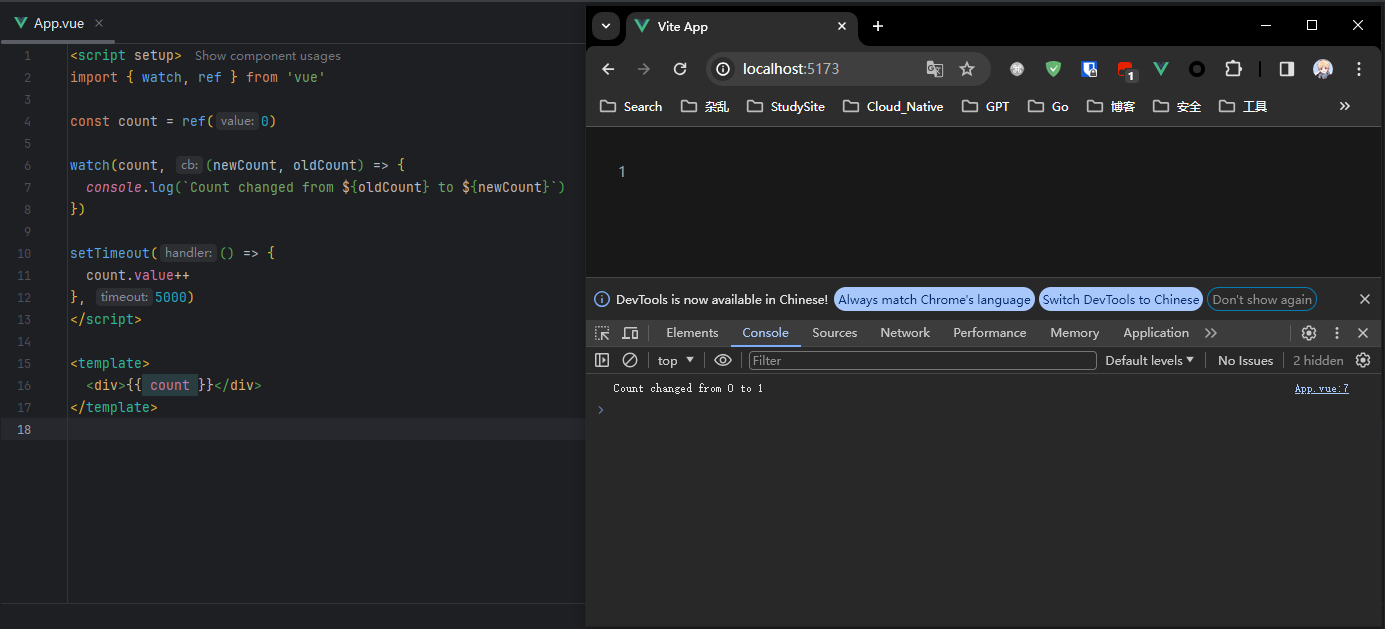Open the top JavaScript context dropdown
Image resolution: width=1385 pixels, height=629 pixels.
coord(676,360)
